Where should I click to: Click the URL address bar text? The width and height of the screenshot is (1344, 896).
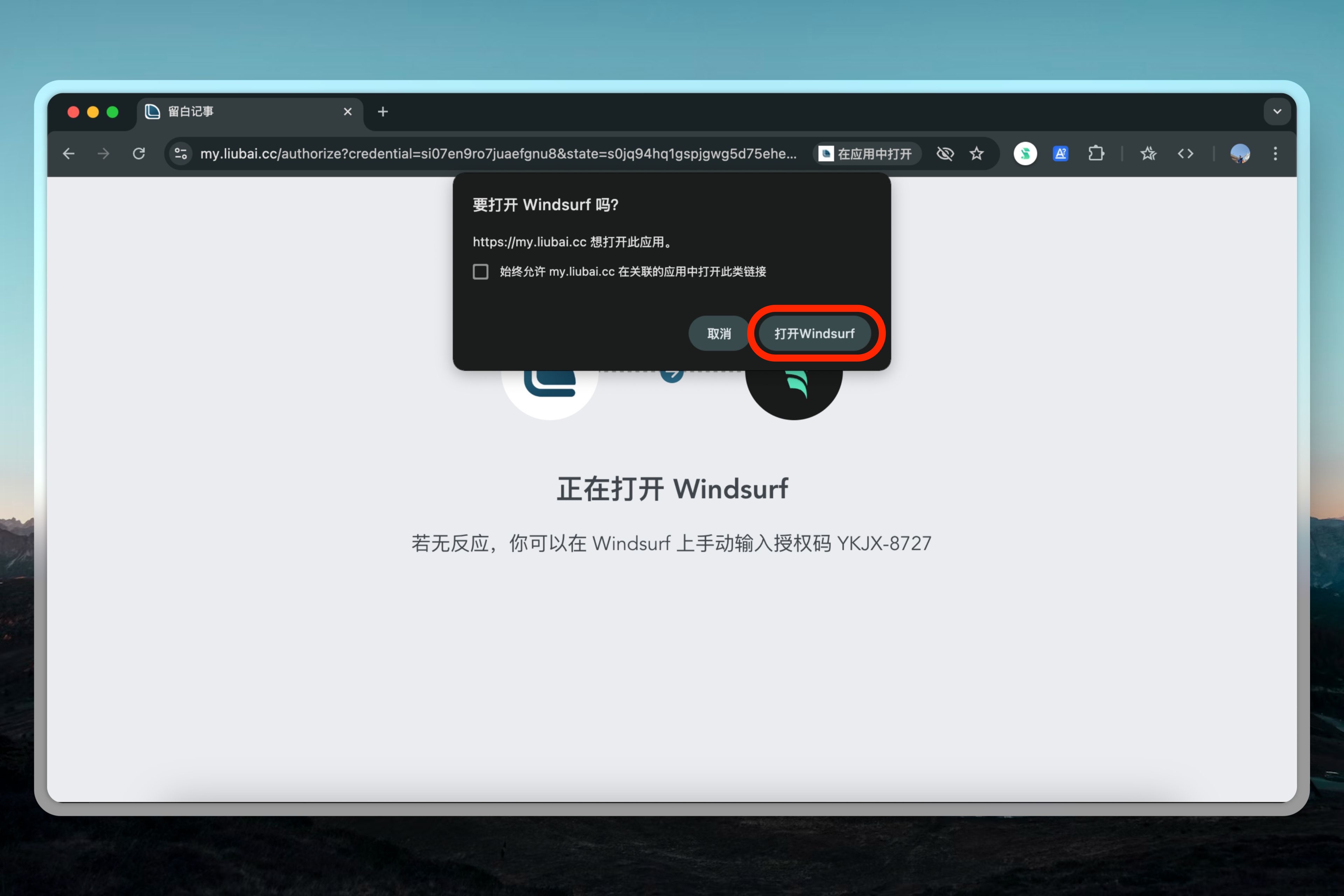[497, 154]
